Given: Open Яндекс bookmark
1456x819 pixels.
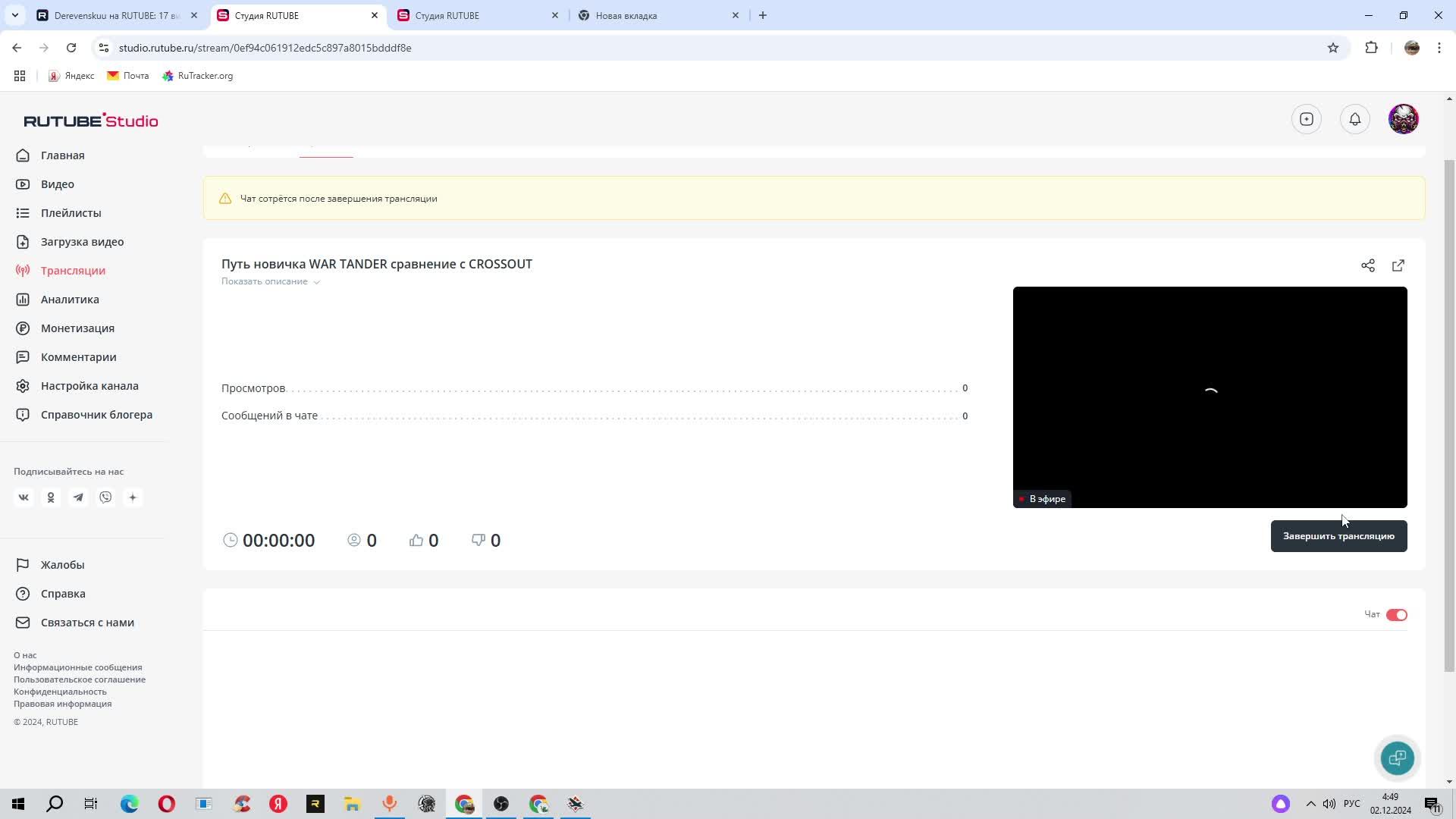Looking at the screenshot, I should [x=71, y=76].
